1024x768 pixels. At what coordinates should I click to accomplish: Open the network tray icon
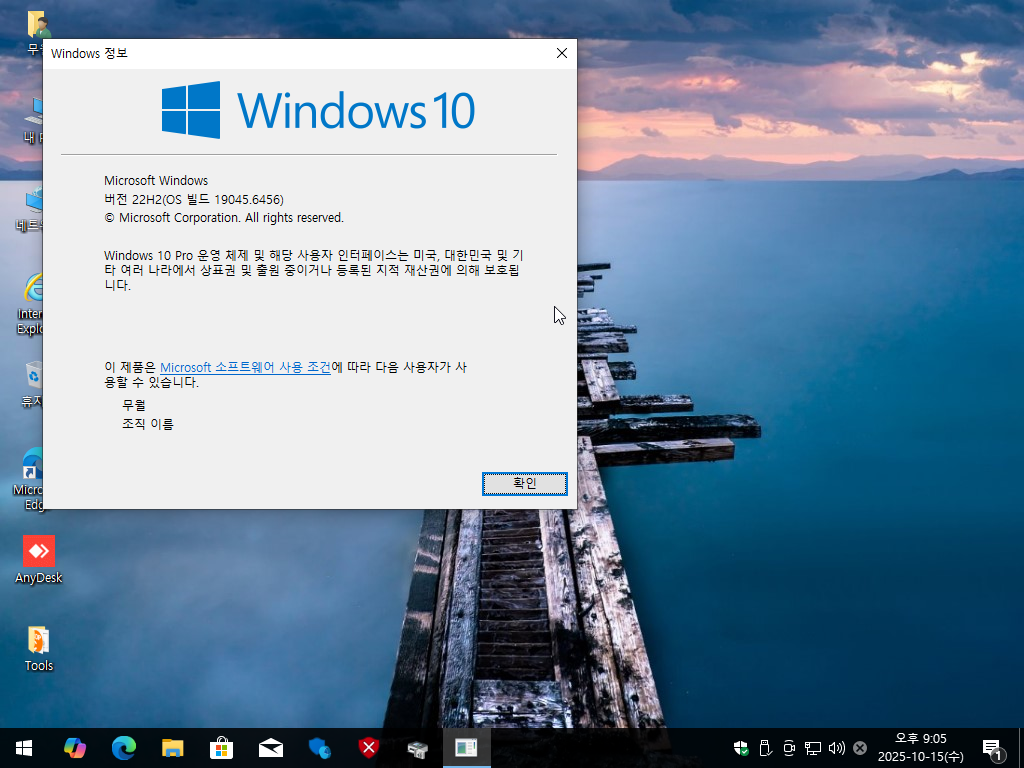click(x=812, y=748)
